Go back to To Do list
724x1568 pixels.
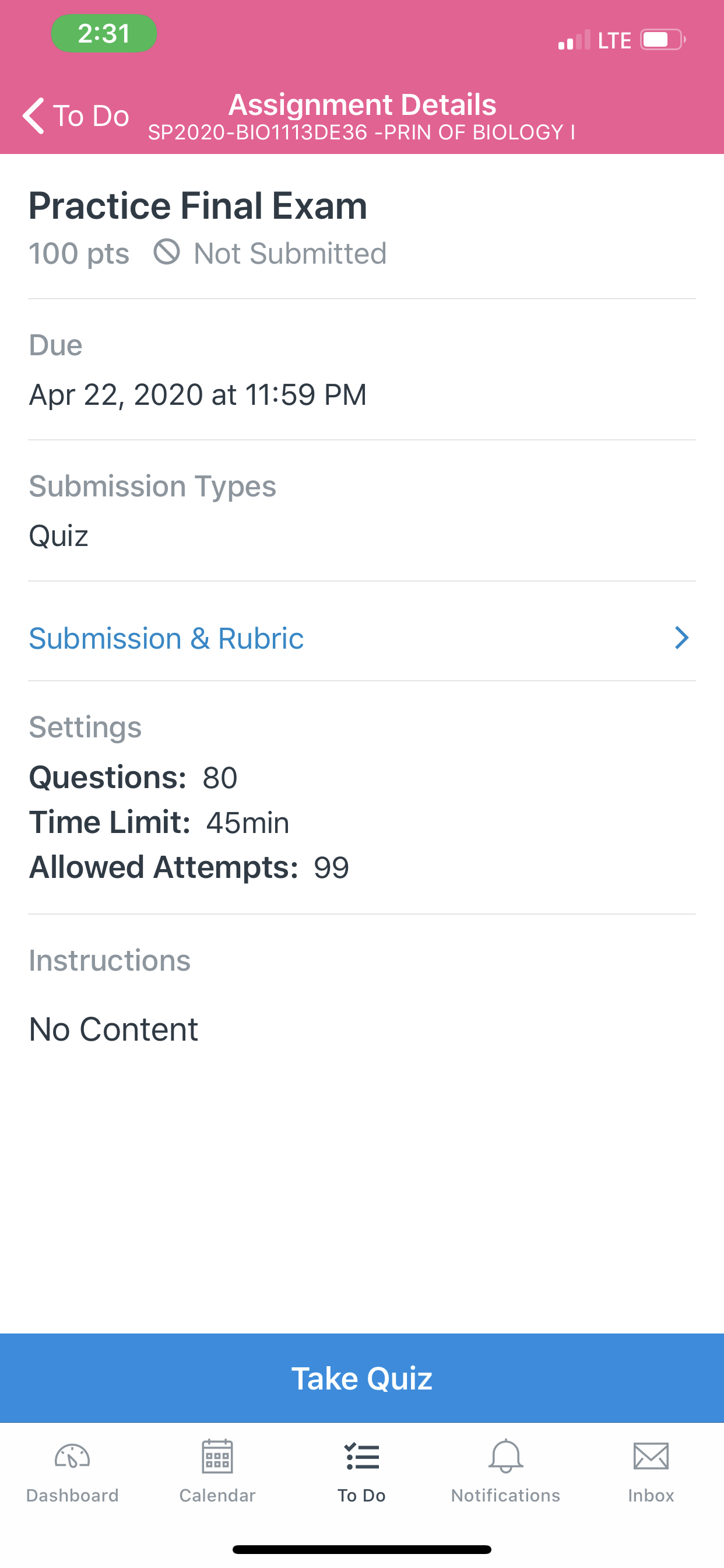(76, 115)
